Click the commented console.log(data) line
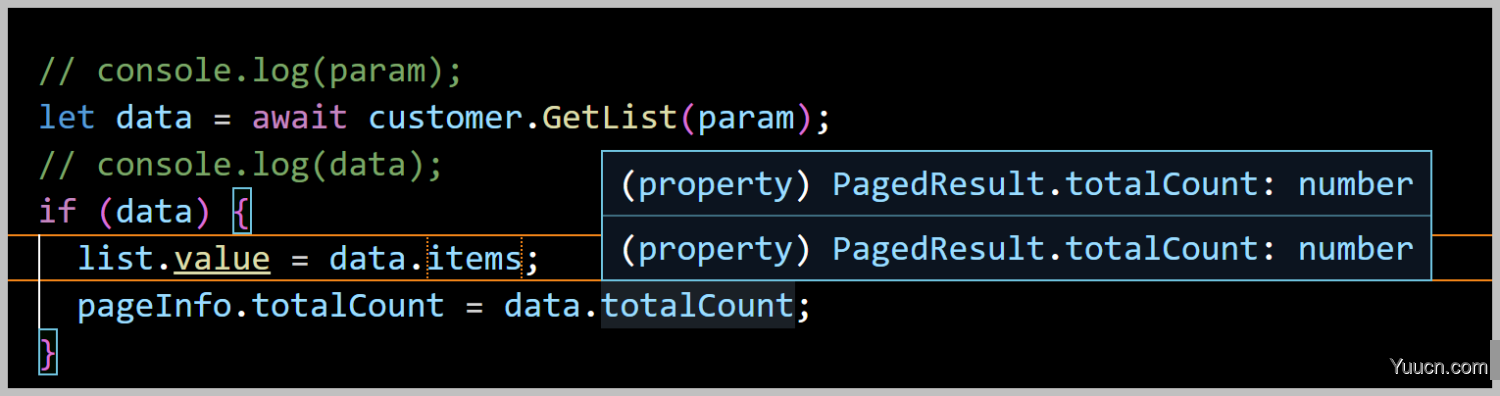Screen dimensions: 1500x396 (241, 165)
